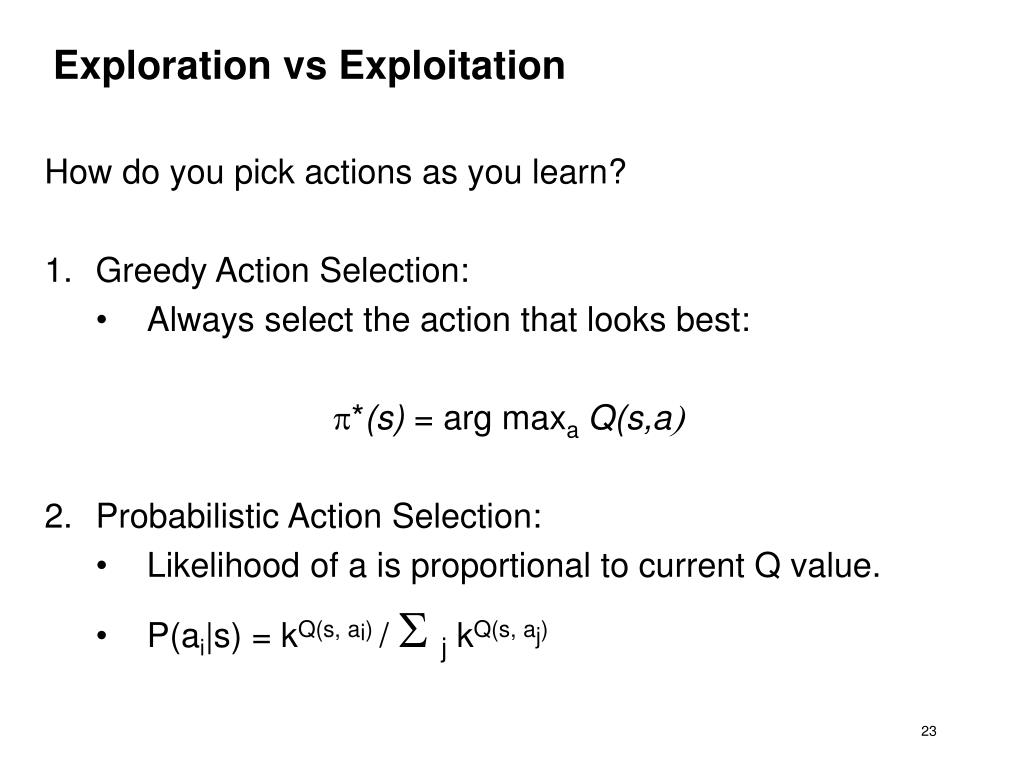Click the list number 2
Screen dimensions: 1024x768
57,516
